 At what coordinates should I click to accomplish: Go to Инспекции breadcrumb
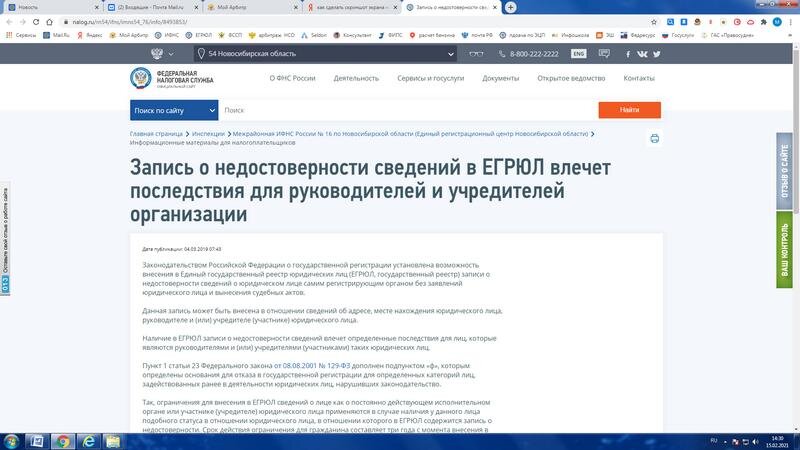click(x=208, y=134)
